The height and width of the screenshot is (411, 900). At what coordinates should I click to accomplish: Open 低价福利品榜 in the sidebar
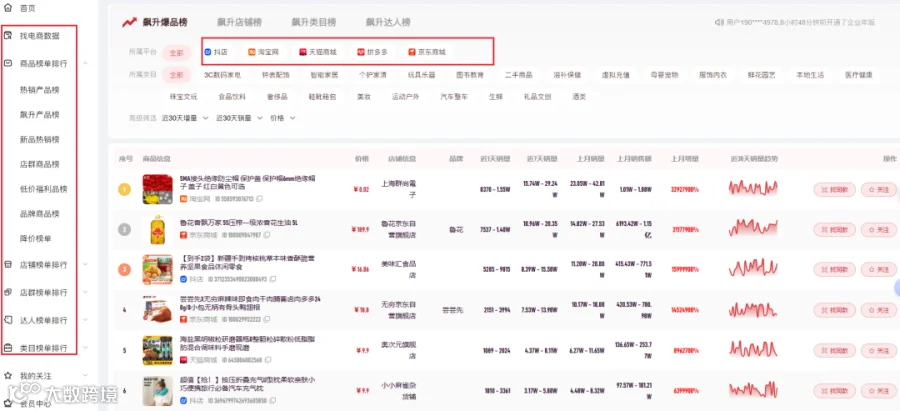point(44,189)
